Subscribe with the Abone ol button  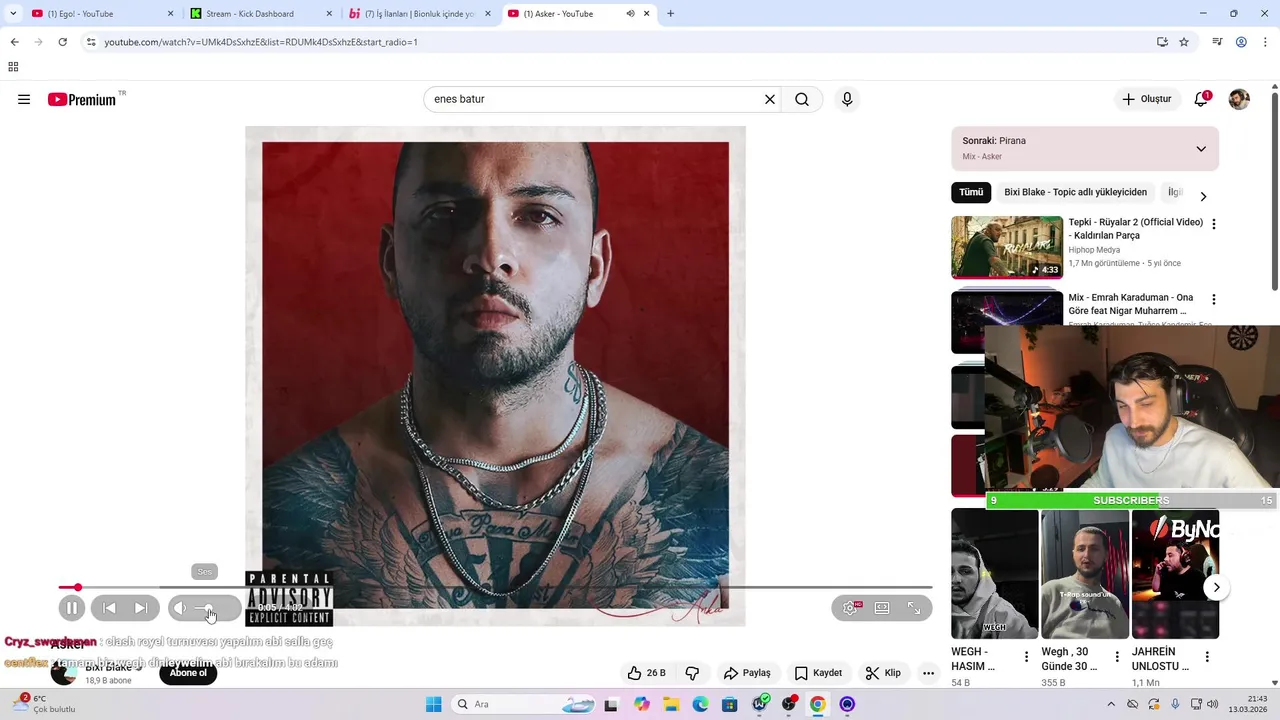click(x=188, y=673)
